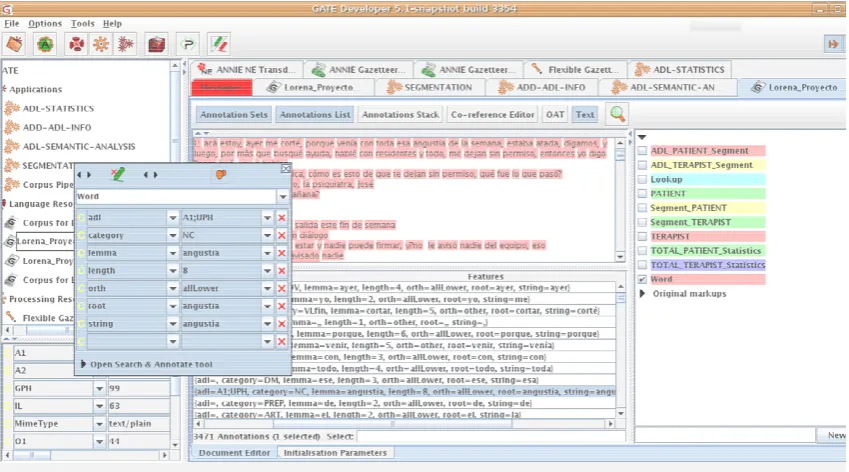Switch to the ADL-STATISTICS tab
The image size is (849, 472).
[679, 69]
